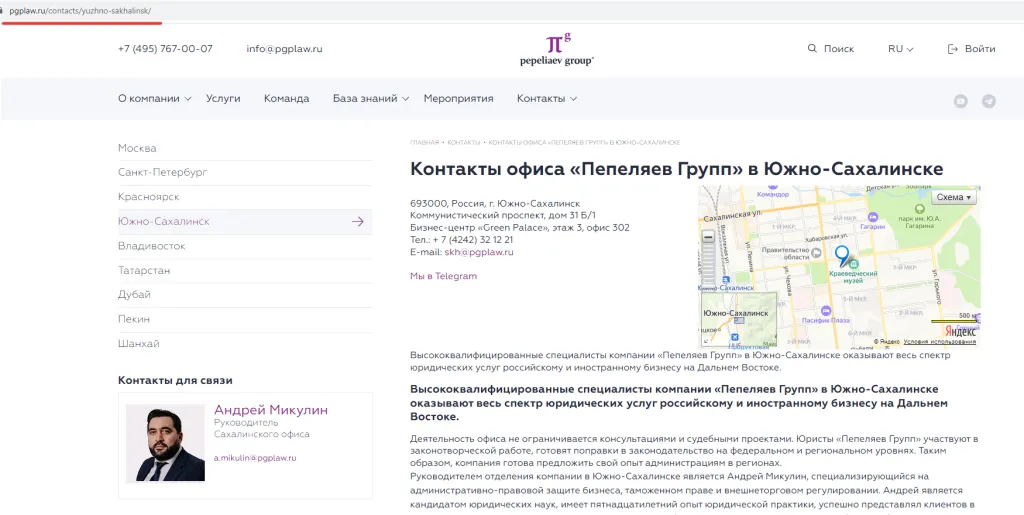Open the RU language dropdown
Viewport: 1024px width, 515px height.
(x=901, y=49)
